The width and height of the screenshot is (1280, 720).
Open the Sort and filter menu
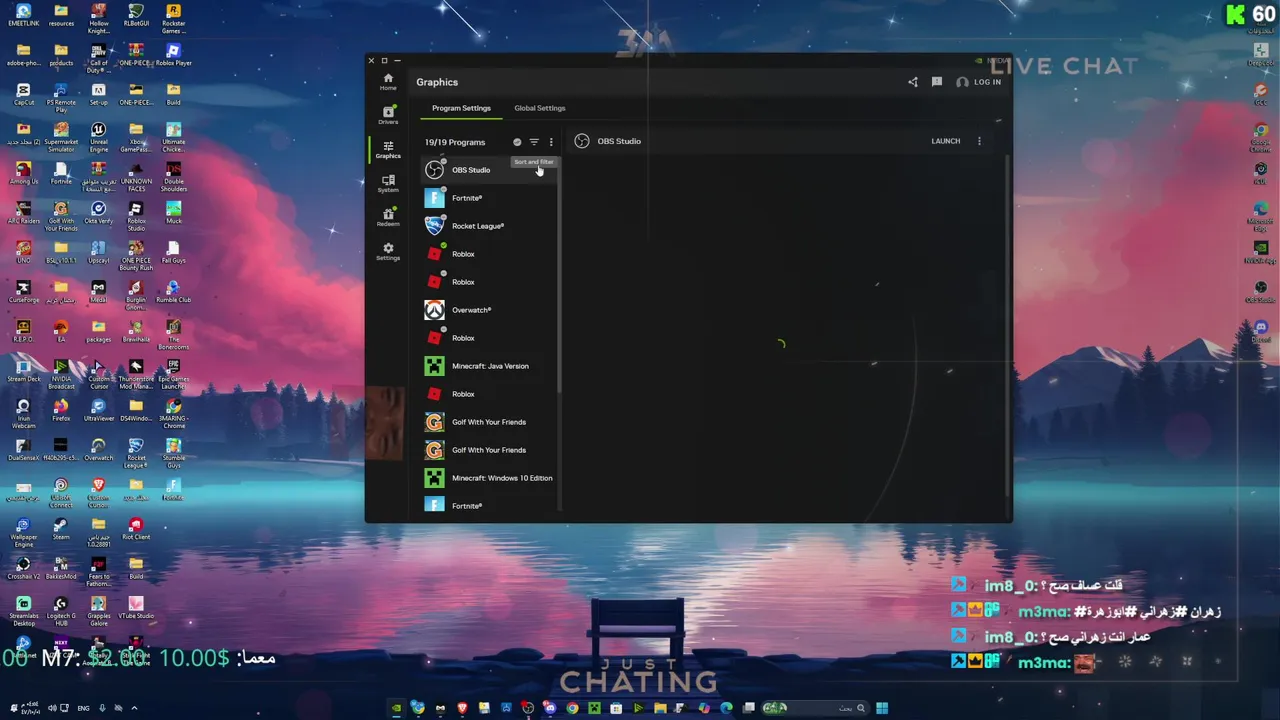tap(534, 142)
